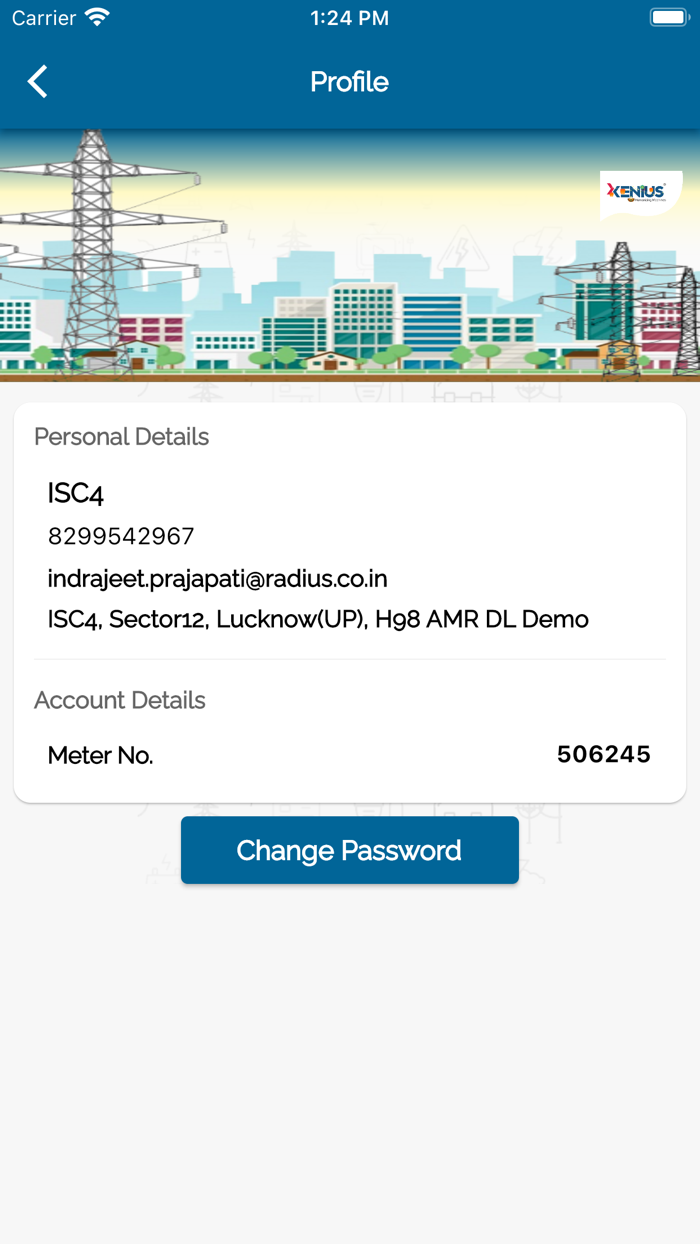Image resolution: width=700 pixels, height=1244 pixels.
Task: Click the Xenius logo badge
Action: [640, 193]
